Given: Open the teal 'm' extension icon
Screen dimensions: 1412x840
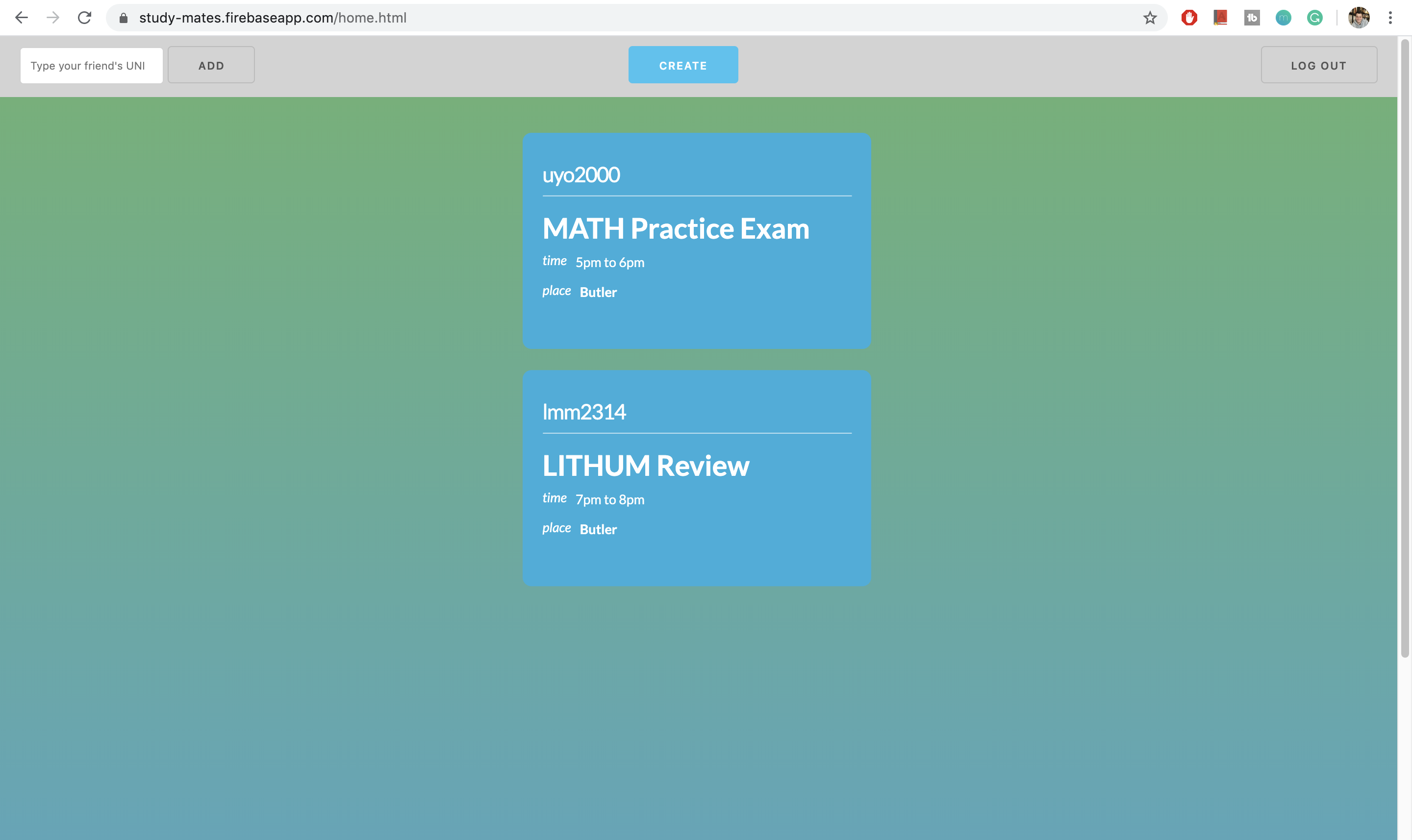Looking at the screenshot, I should click(x=1283, y=18).
